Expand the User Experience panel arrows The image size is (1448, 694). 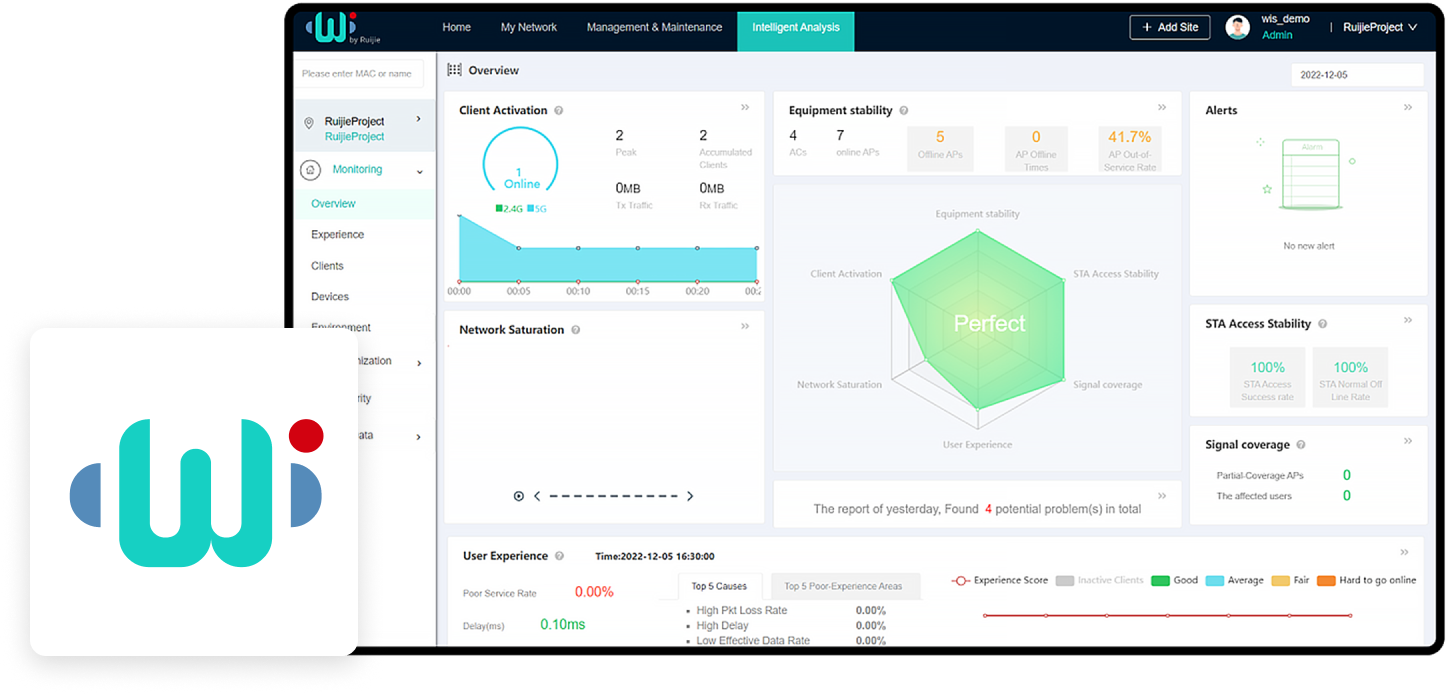click(x=1404, y=552)
